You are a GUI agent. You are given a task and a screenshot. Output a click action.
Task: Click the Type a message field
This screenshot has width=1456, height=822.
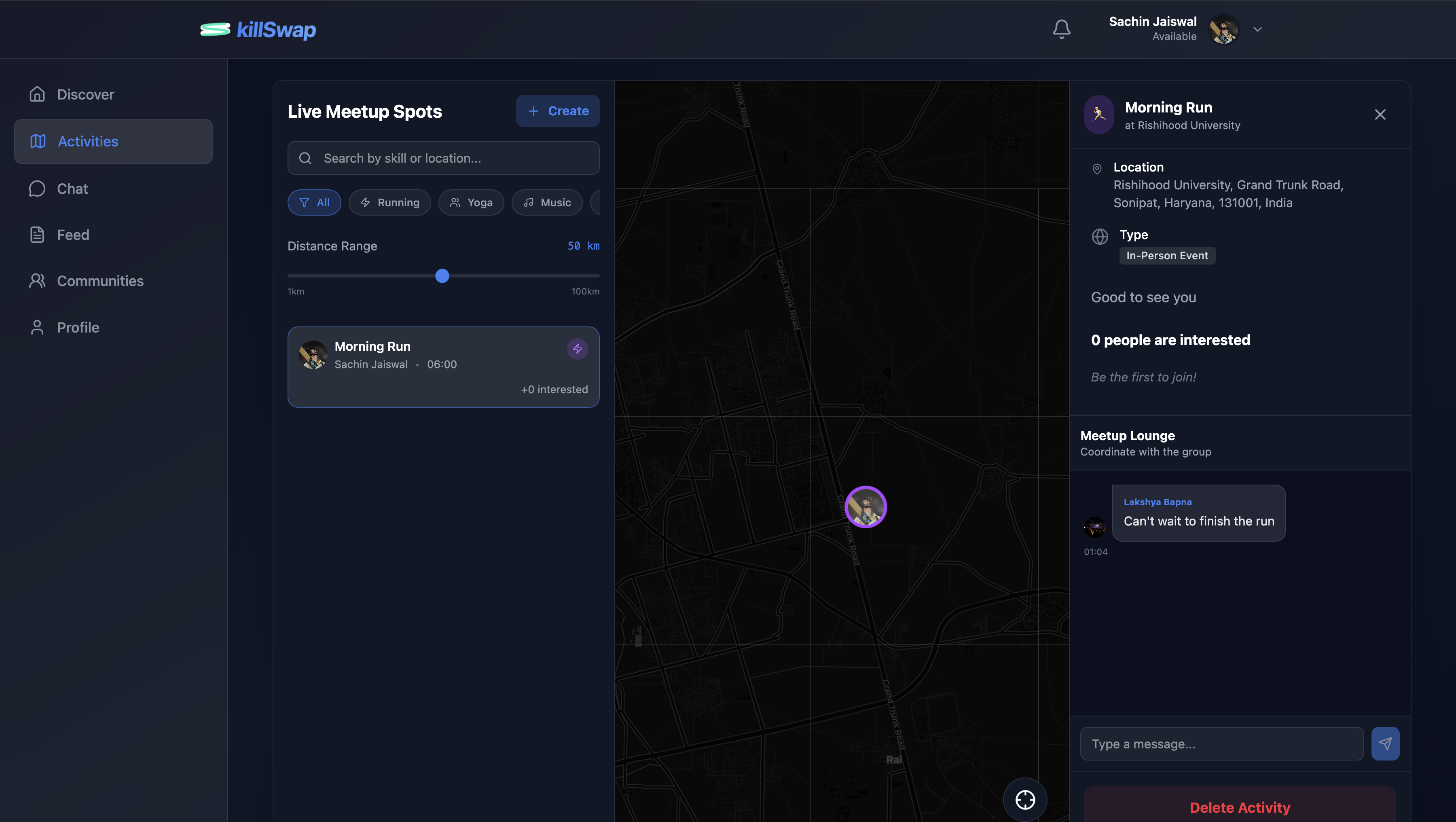point(1221,744)
